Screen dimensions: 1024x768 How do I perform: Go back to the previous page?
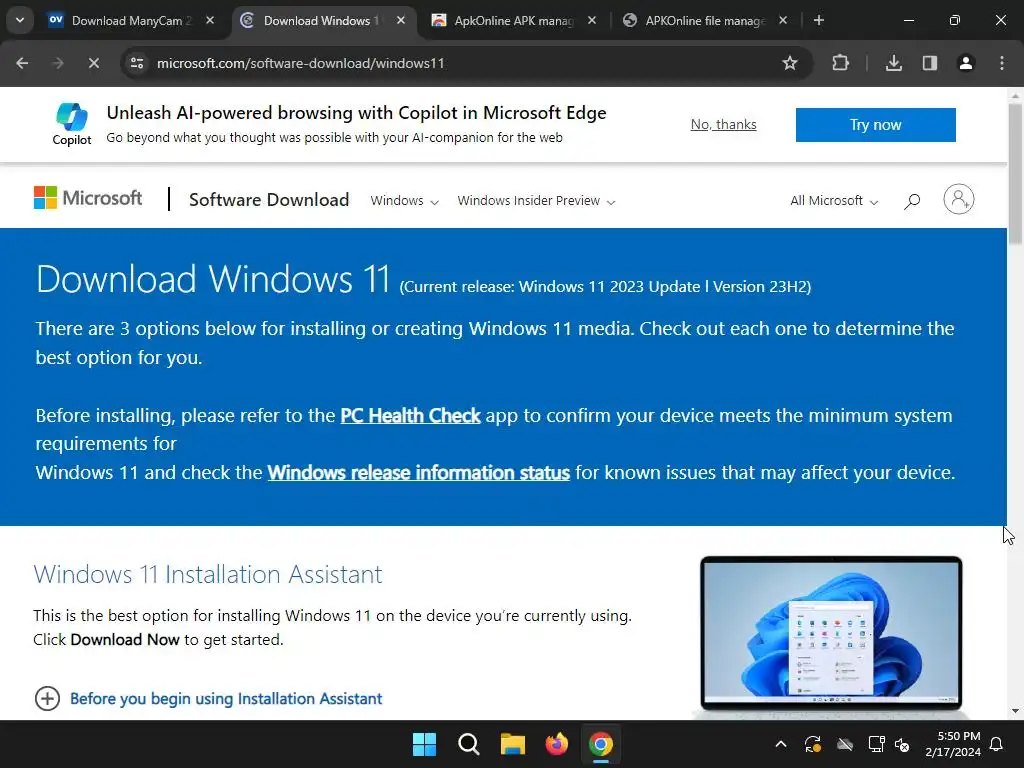click(22, 63)
